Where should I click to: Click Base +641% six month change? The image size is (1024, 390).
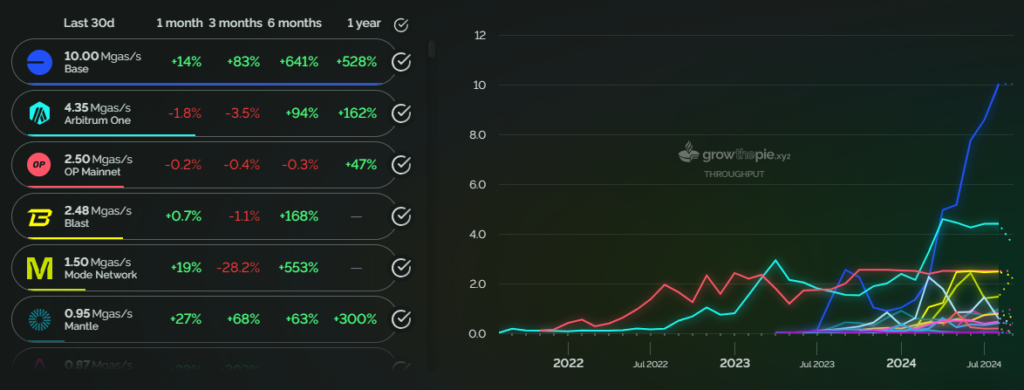(298, 62)
